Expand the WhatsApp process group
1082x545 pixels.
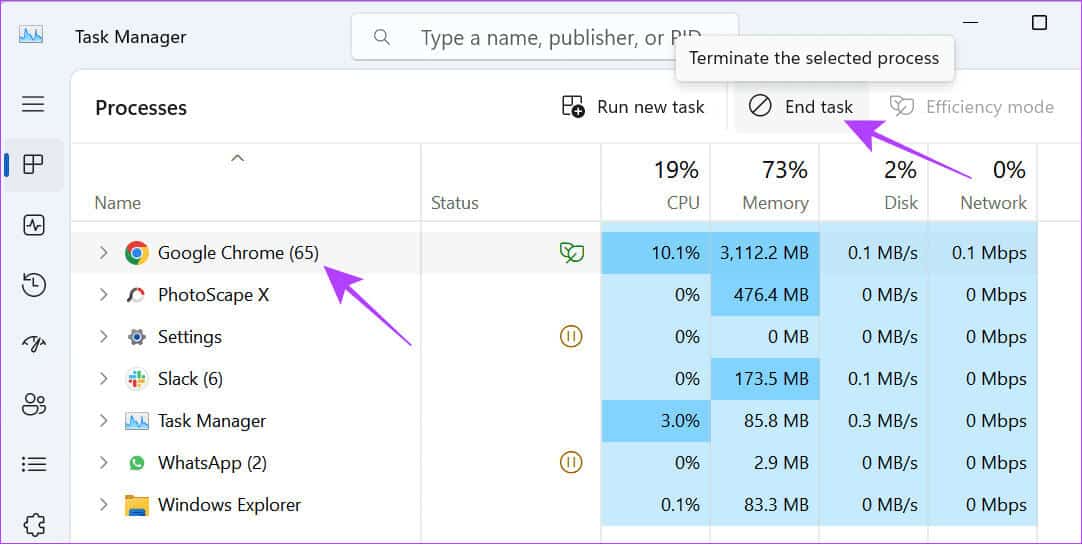coord(104,462)
